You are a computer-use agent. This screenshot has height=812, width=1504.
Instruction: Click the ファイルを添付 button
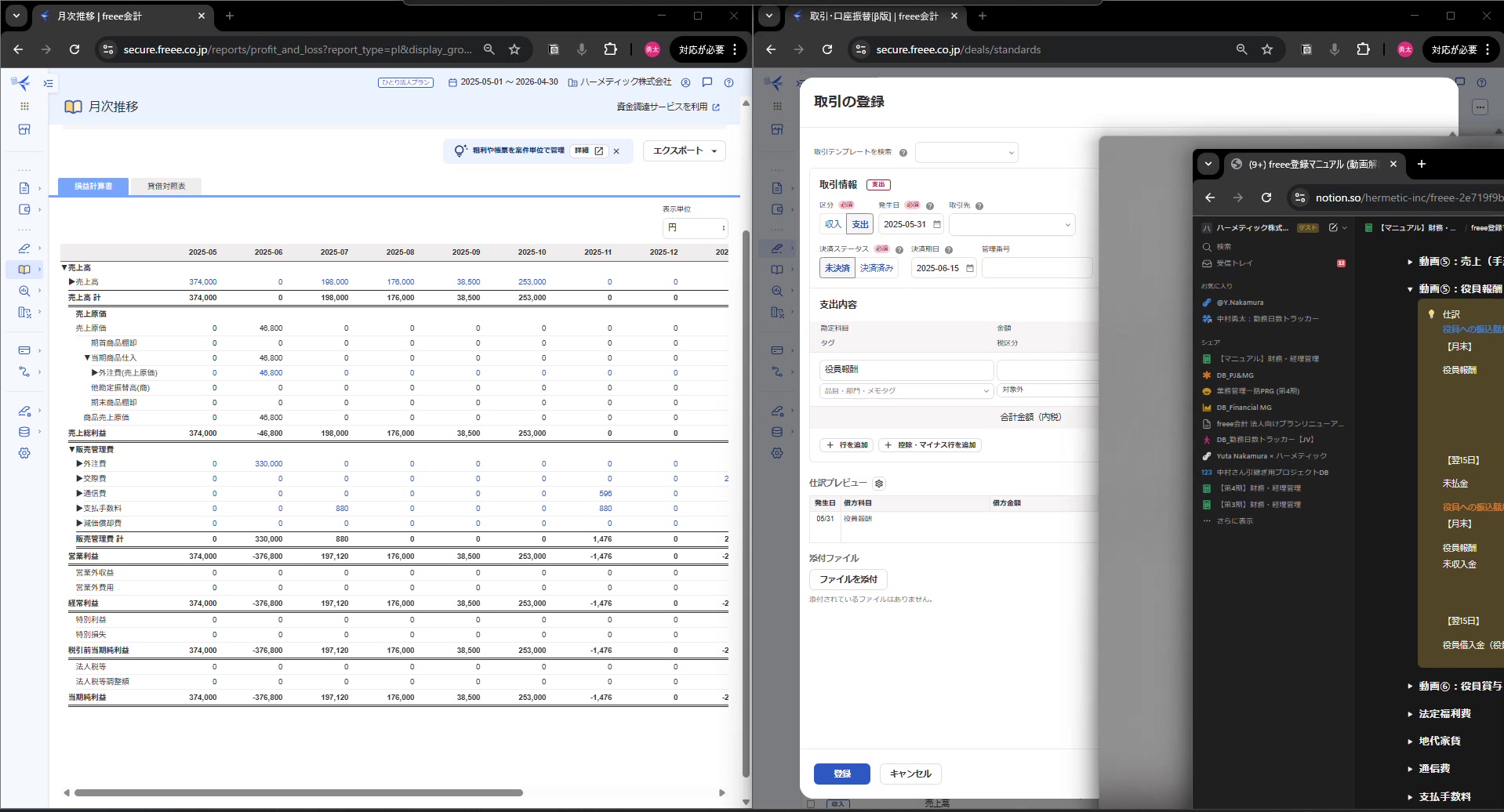[x=848, y=579]
